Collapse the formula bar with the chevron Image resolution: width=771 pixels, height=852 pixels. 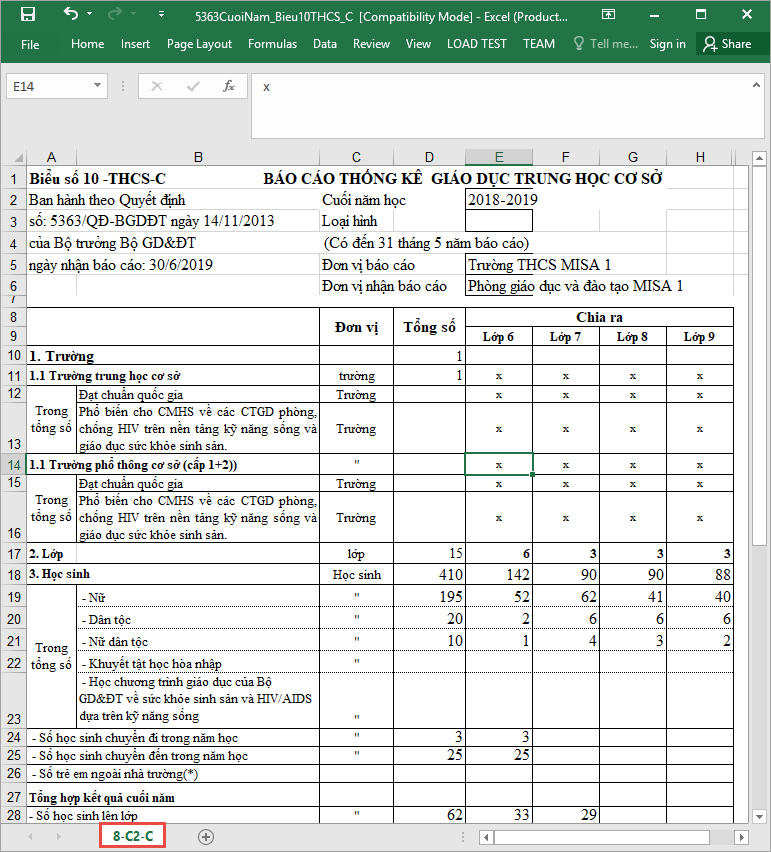pyautogui.click(x=756, y=85)
